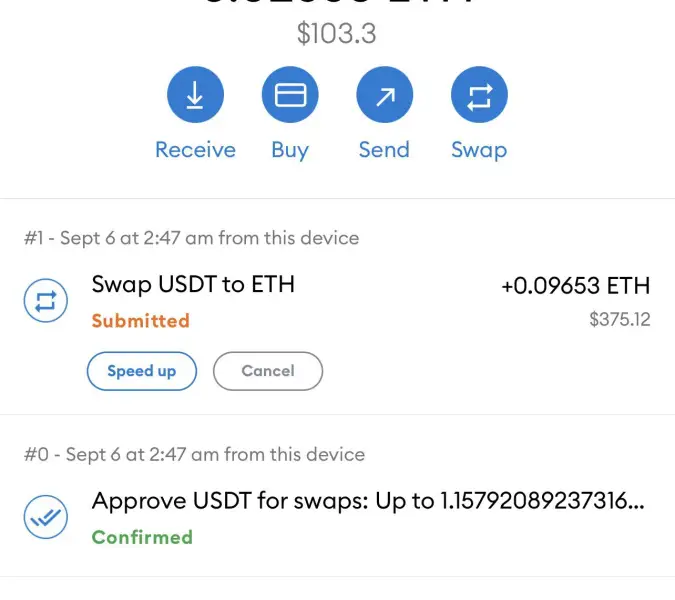675x600 pixels.
Task: Click the #1 Sept 6 transaction header
Action: click(x=191, y=238)
